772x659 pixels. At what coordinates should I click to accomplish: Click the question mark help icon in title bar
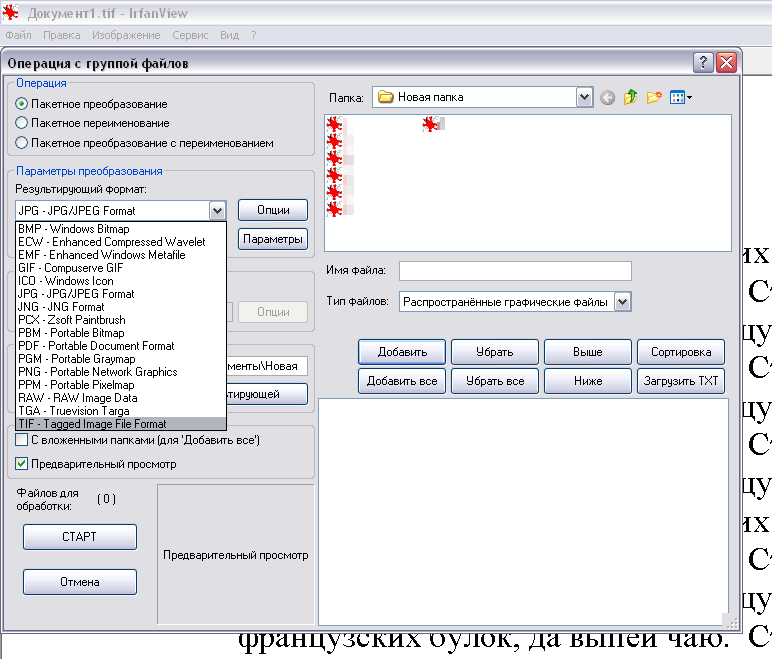(702, 63)
